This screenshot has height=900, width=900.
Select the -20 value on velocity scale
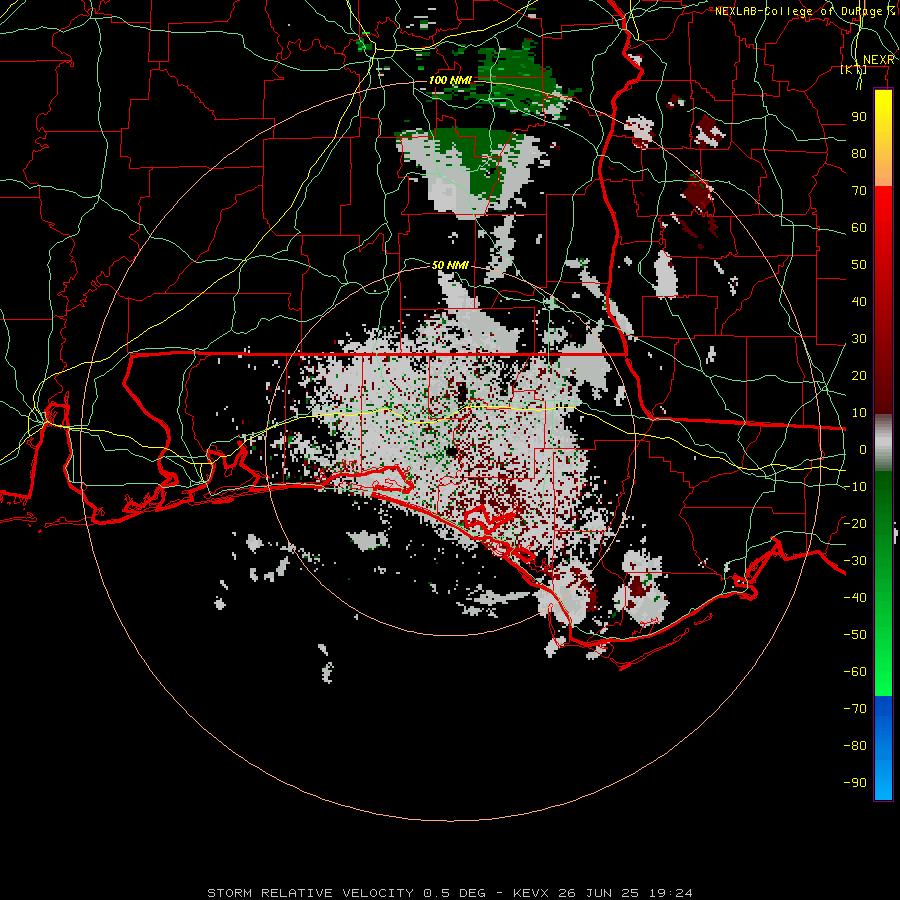855,523
